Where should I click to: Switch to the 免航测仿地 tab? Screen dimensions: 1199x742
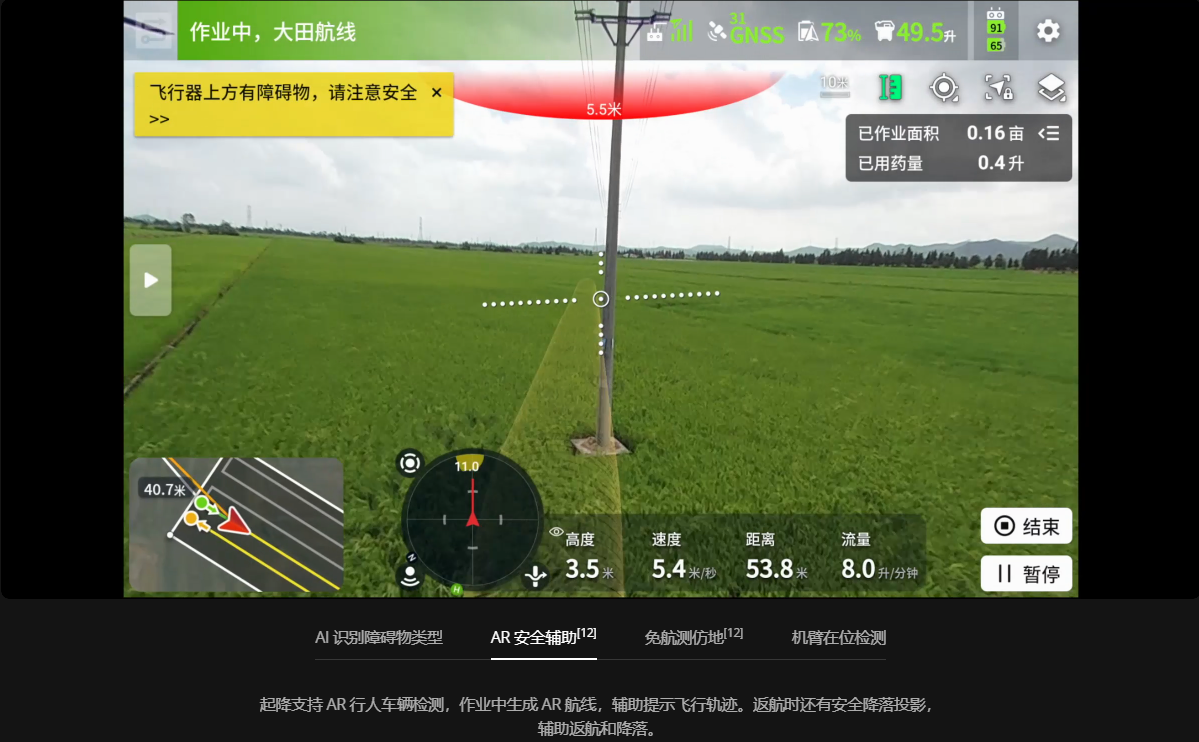tap(693, 638)
